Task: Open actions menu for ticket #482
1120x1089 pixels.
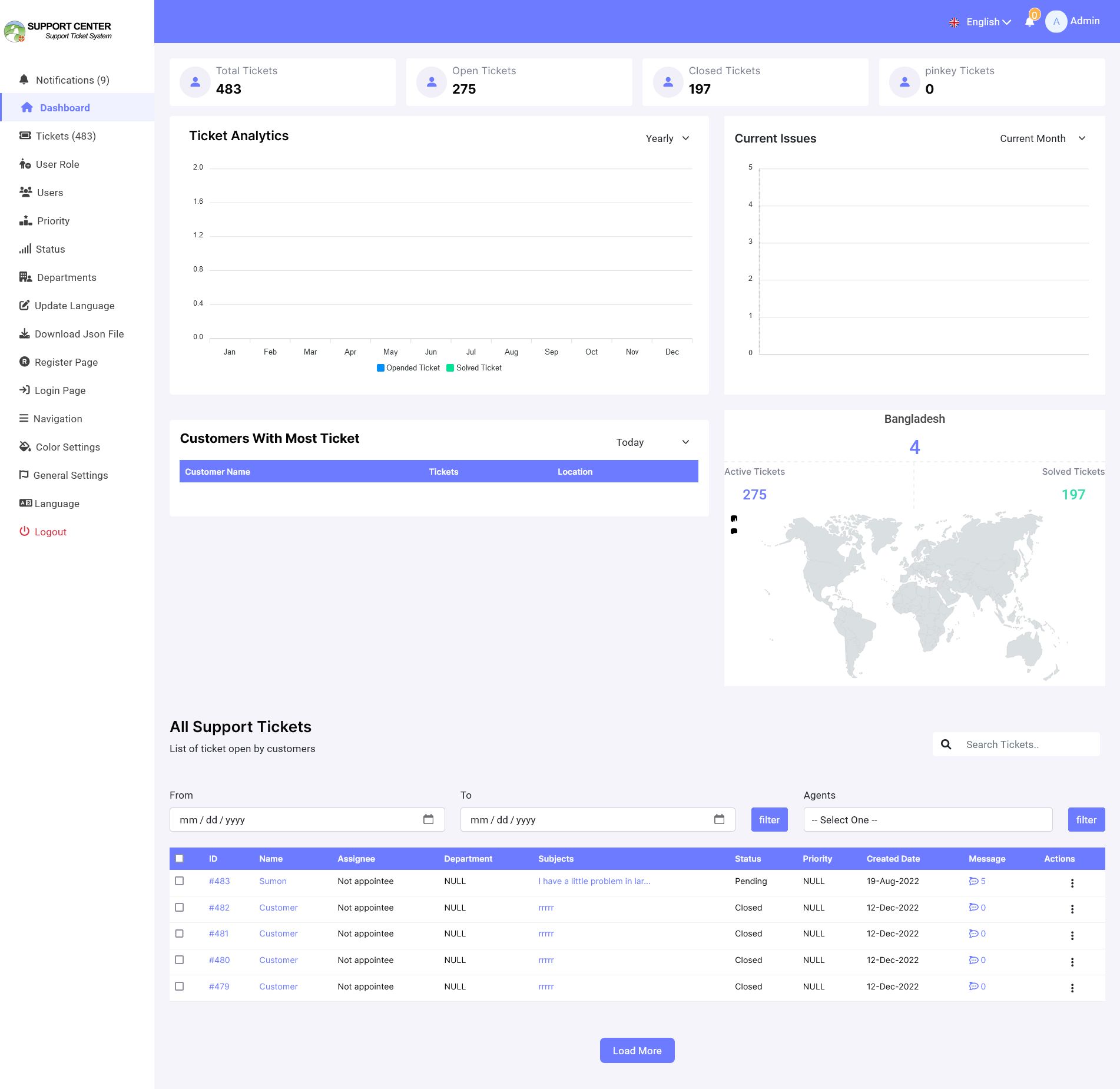Action: click(x=1072, y=909)
